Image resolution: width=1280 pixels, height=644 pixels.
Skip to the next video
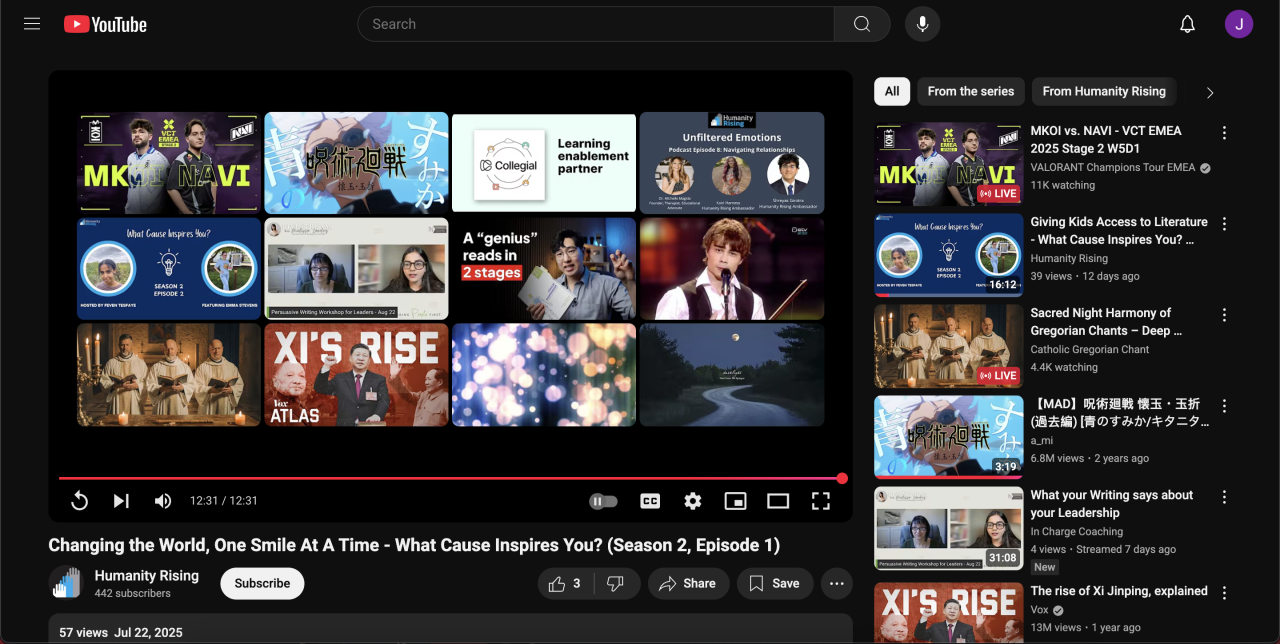(121, 501)
